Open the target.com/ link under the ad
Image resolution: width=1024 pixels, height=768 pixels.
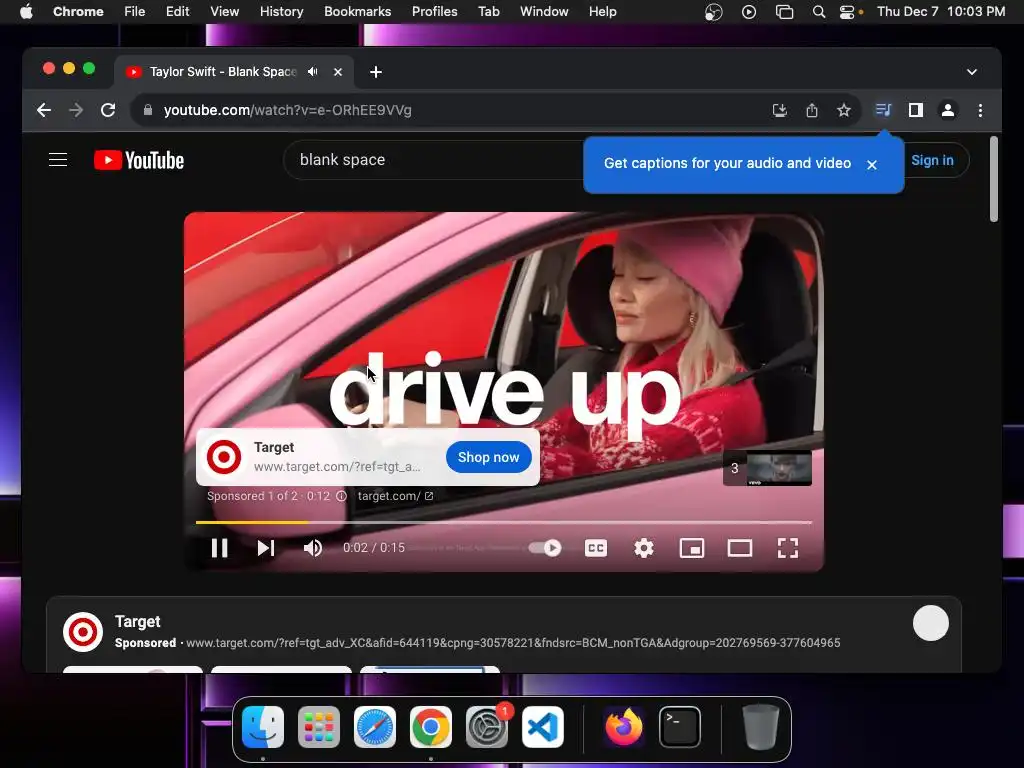(x=395, y=496)
